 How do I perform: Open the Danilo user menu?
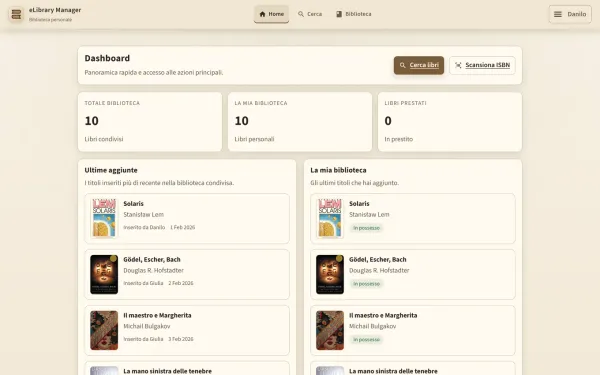(570, 14)
